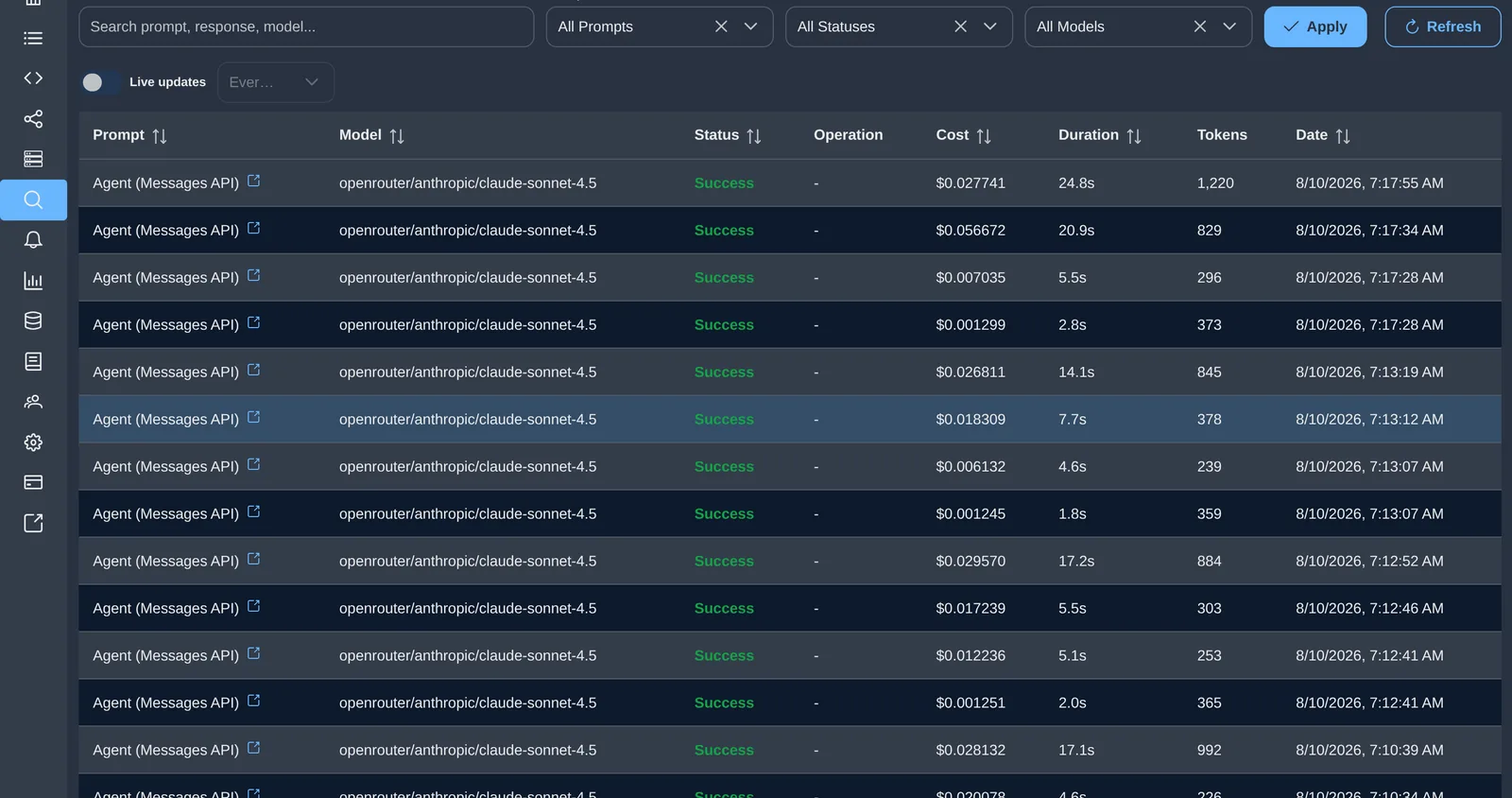Image resolution: width=1512 pixels, height=798 pixels.
Task: Expand the All Models dropdown
Action: click(1229, 26)
